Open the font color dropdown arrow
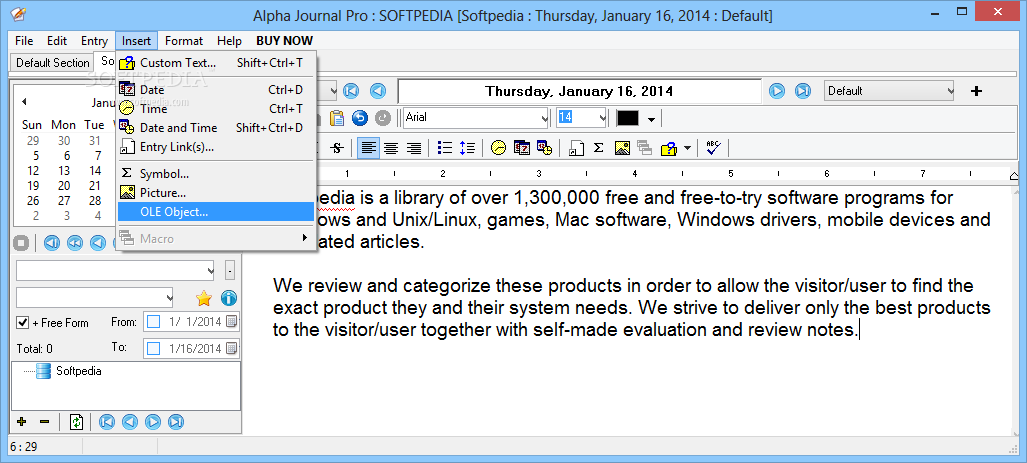 (651, 119)
